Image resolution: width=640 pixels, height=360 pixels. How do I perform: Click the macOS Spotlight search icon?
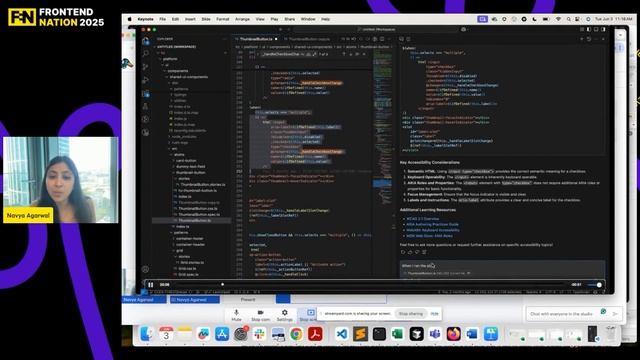coord(568,19)
